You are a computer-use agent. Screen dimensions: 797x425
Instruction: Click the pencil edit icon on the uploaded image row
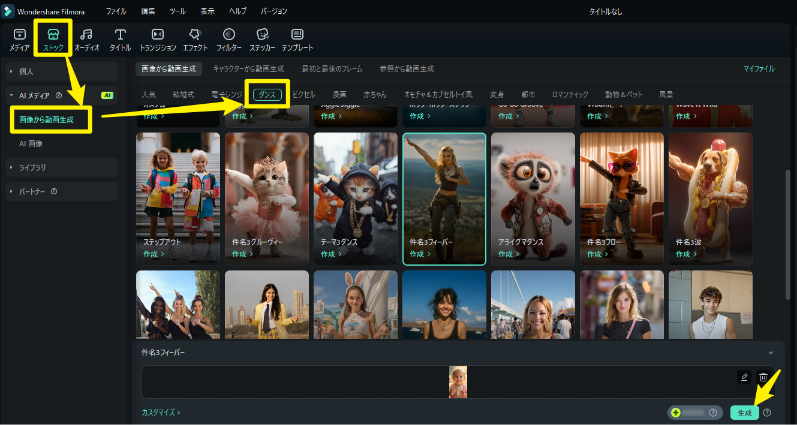point(744,377)
